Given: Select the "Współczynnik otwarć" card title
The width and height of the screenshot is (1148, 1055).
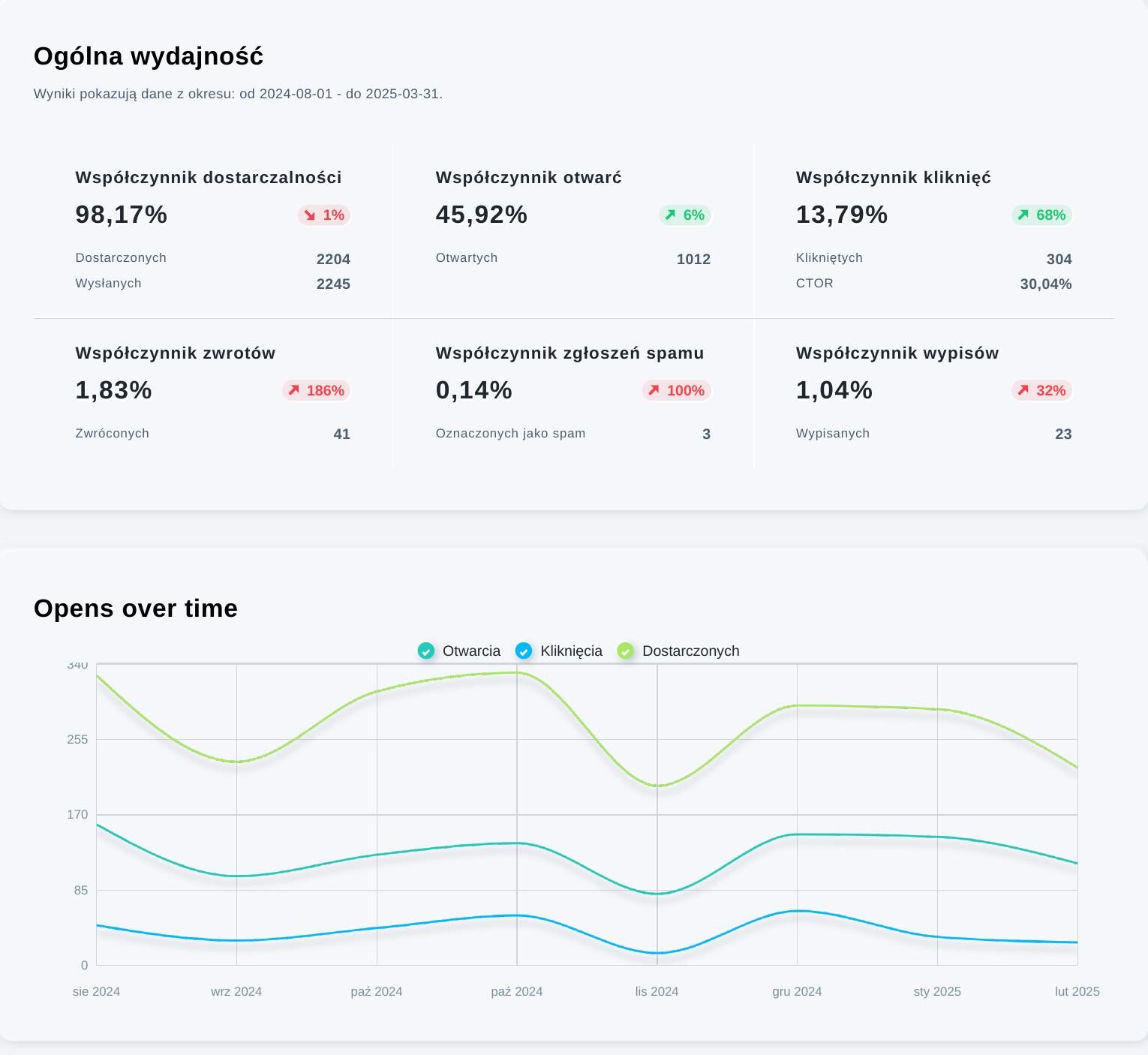Looking at the screenshot, I should tap(529, 178).
